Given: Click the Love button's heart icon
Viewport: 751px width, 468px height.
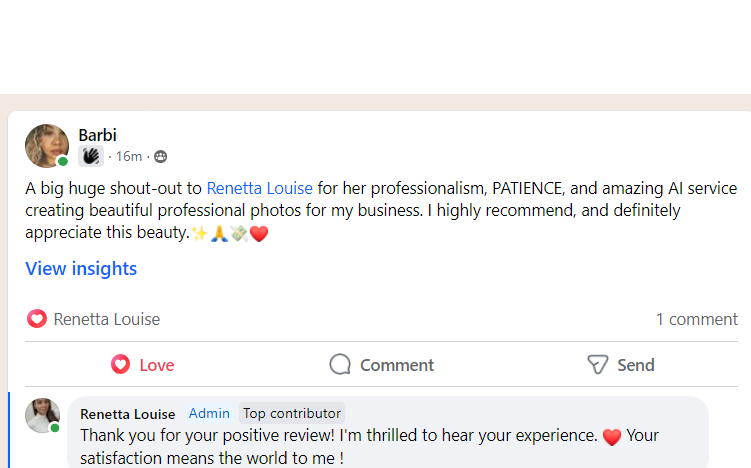Looking at the screenshot, I should coord(121,365).
